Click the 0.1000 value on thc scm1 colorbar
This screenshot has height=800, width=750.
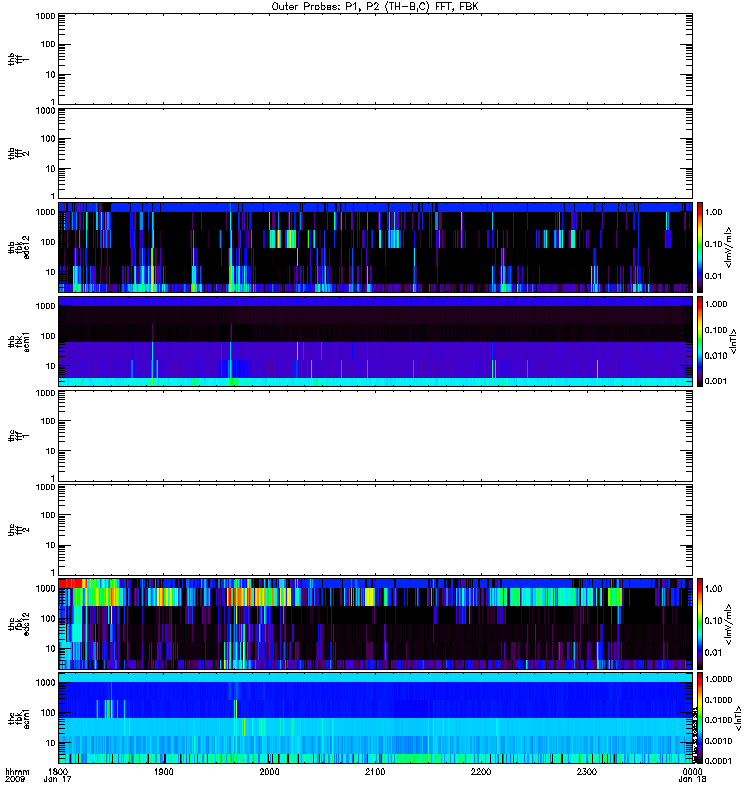(718, 699)
